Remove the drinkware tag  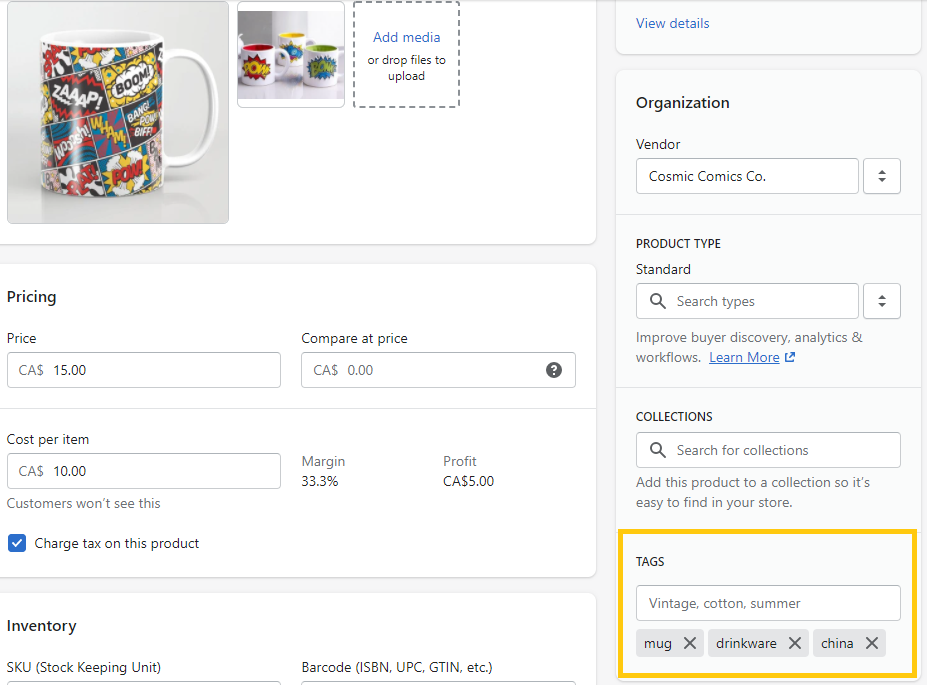click(x=795, y=643)
